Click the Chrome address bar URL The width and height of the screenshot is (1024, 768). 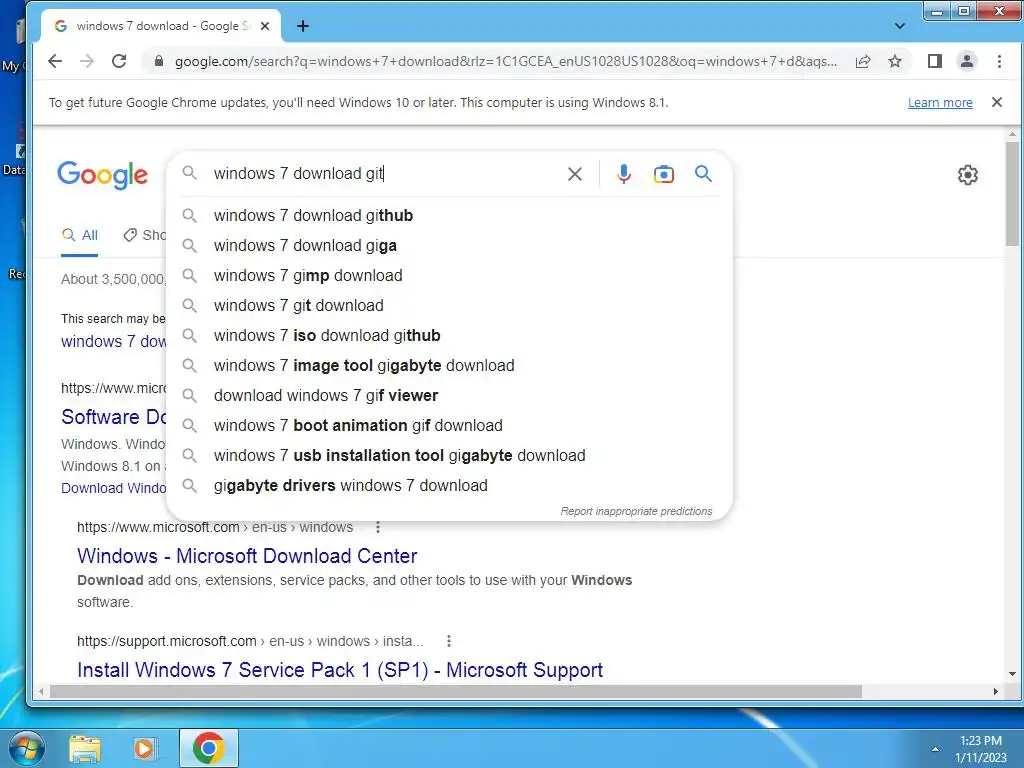click(505, 61)
